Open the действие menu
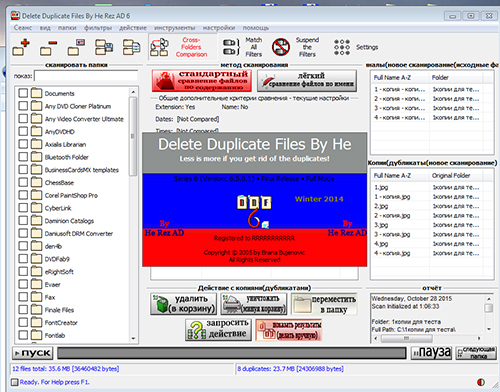Viewport: 500px width, 392px height. point(133,28)
